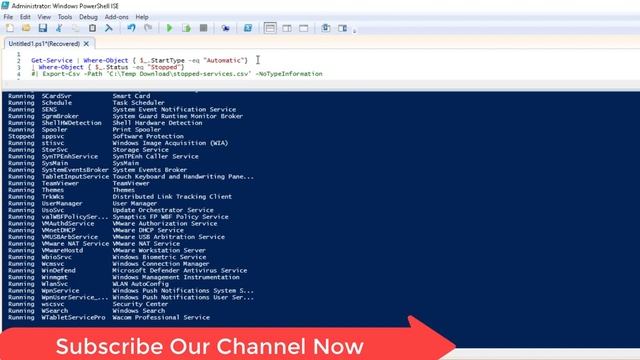Click 'Windows Biometric Service' text

tap(159, 257)
